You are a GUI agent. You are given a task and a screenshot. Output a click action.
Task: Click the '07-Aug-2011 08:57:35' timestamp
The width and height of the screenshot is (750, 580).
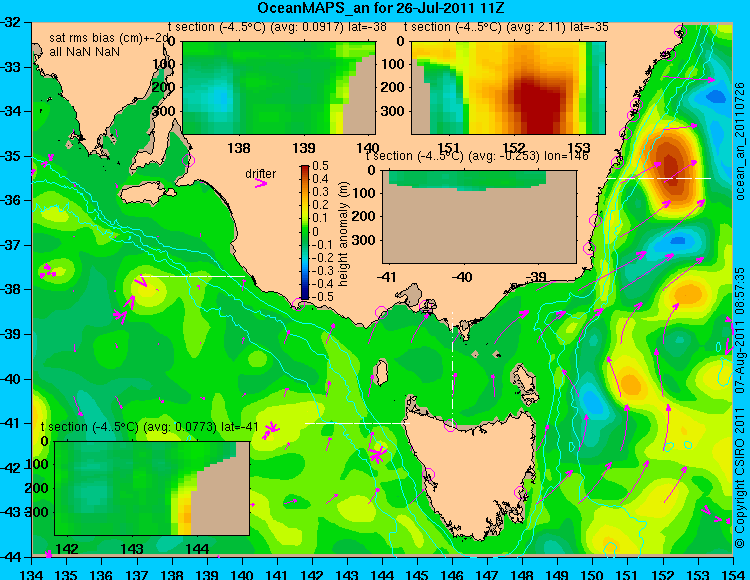740,330
